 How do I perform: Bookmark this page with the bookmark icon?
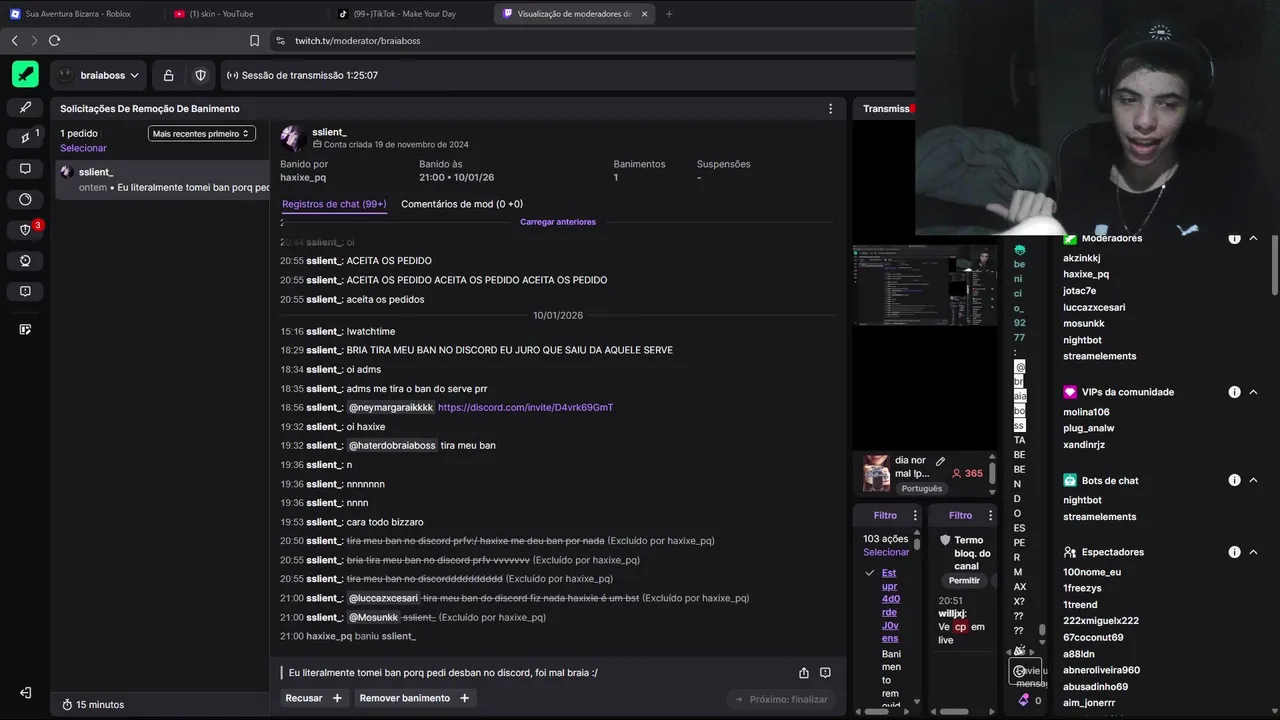pos(254,41)
